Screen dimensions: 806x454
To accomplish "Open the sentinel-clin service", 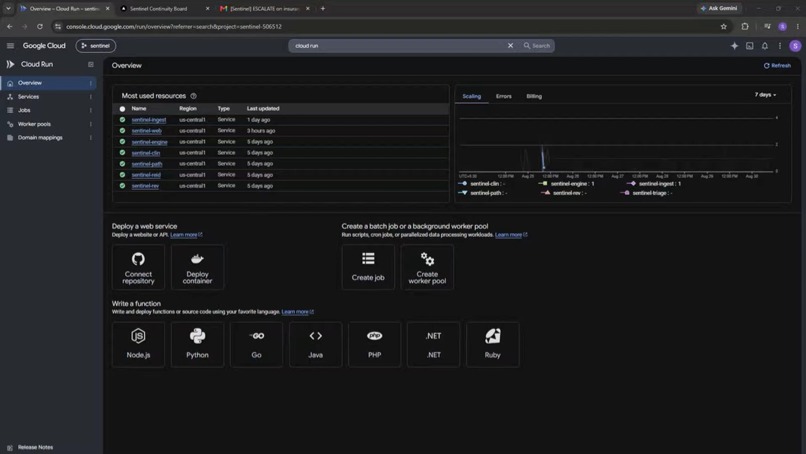I will point(145,153).
